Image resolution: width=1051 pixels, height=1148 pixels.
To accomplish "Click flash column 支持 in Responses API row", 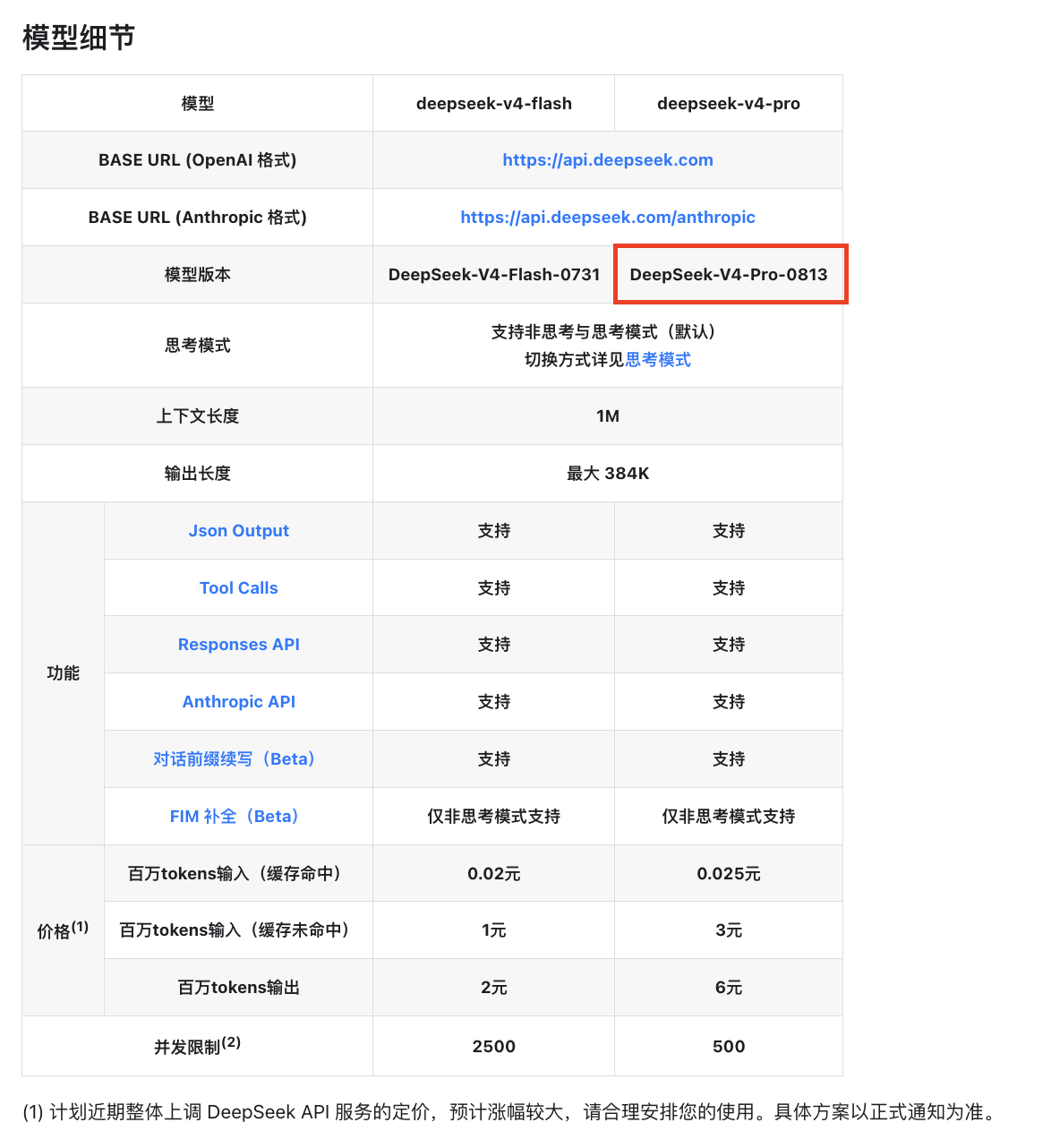I will tap(494, 645).
